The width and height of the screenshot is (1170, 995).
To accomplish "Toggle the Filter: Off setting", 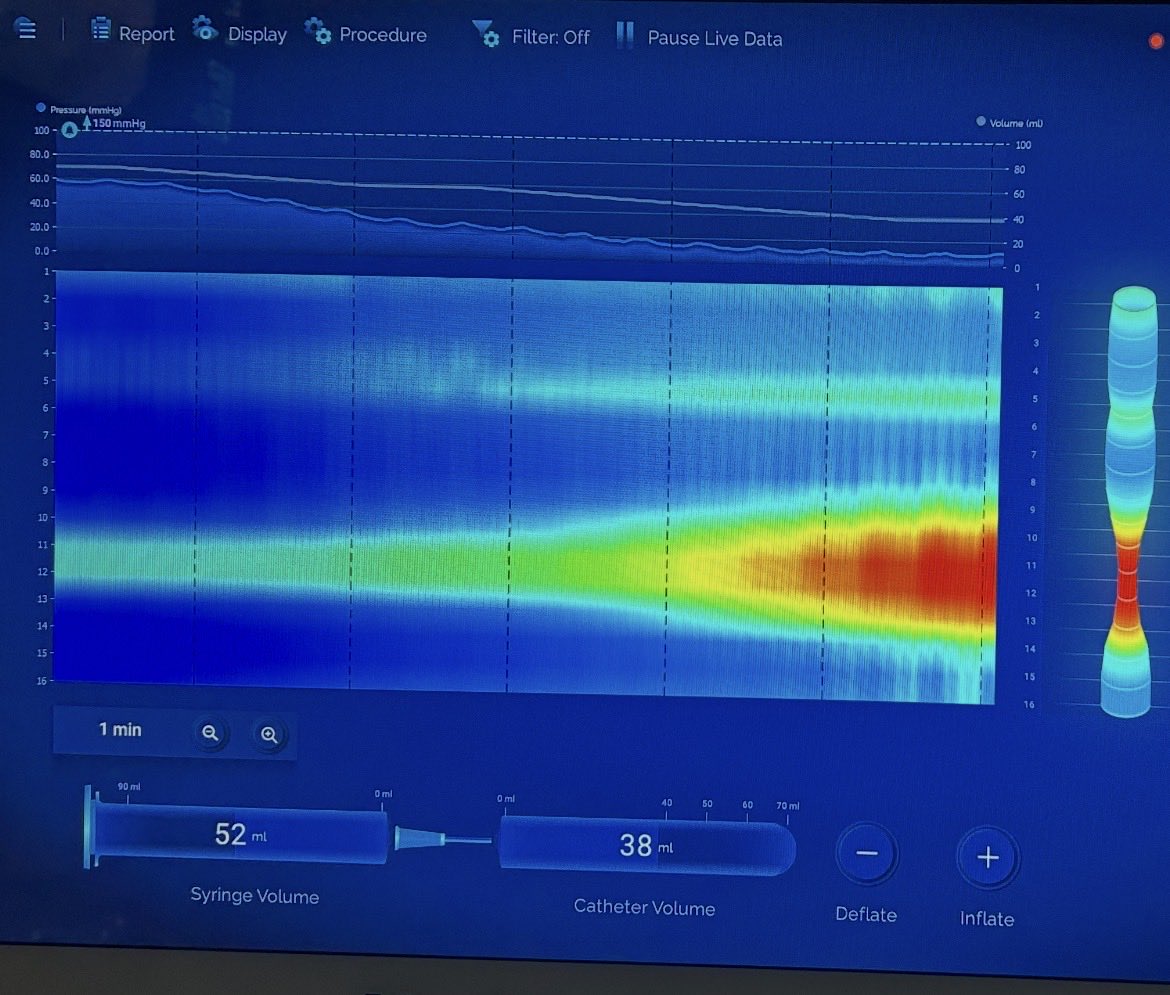I will pyautogui.click(x=531, y=36).
